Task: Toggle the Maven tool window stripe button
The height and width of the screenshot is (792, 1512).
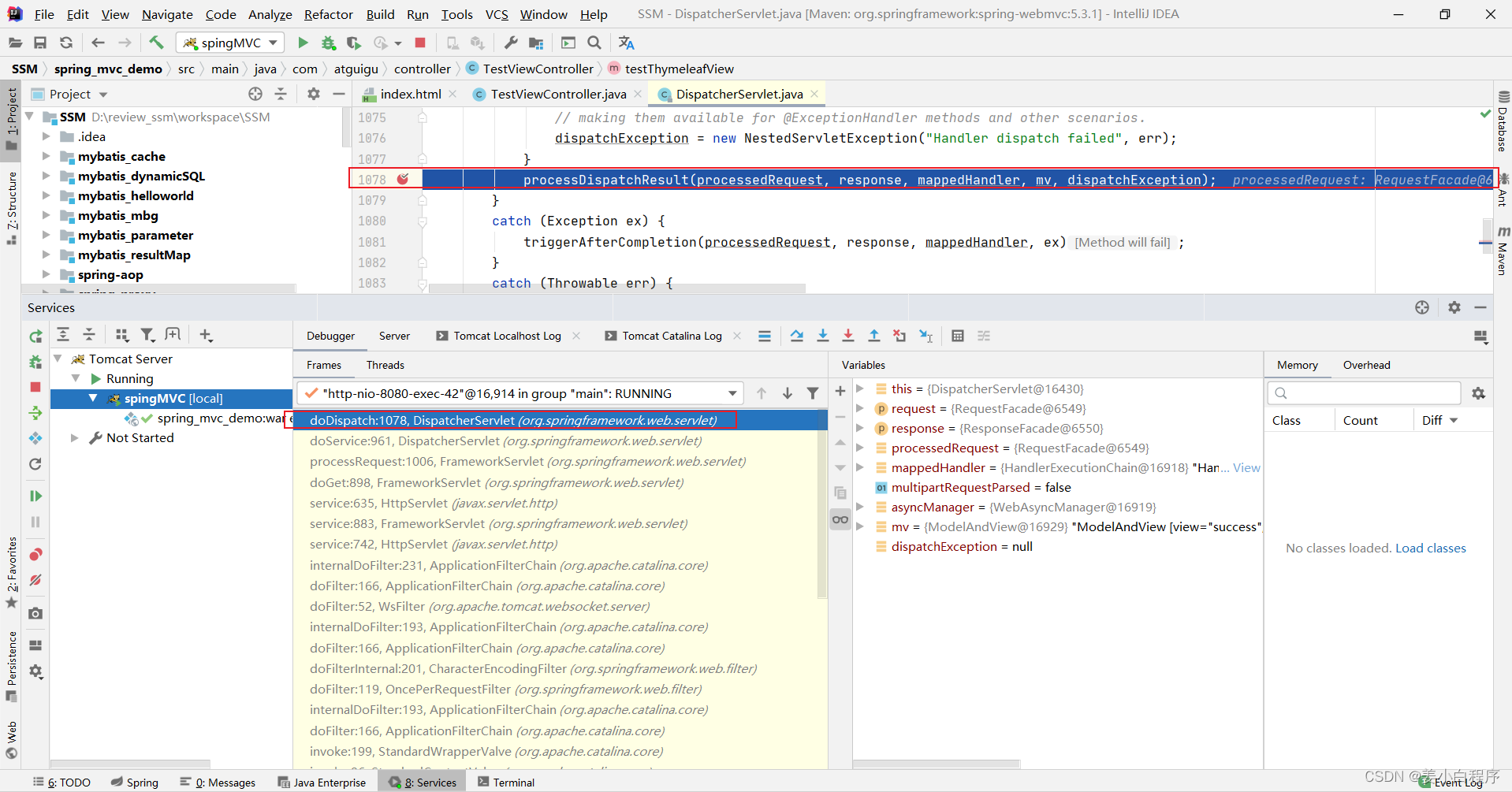Action: tap(1503, 251)
